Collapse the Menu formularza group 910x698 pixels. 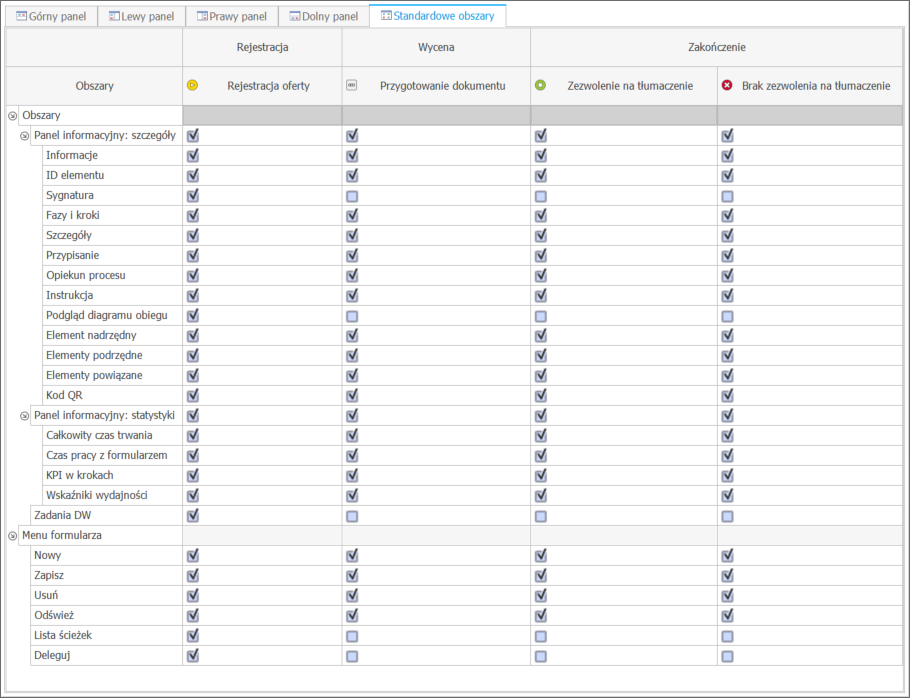pyautogui.click(x=13, y=536)
